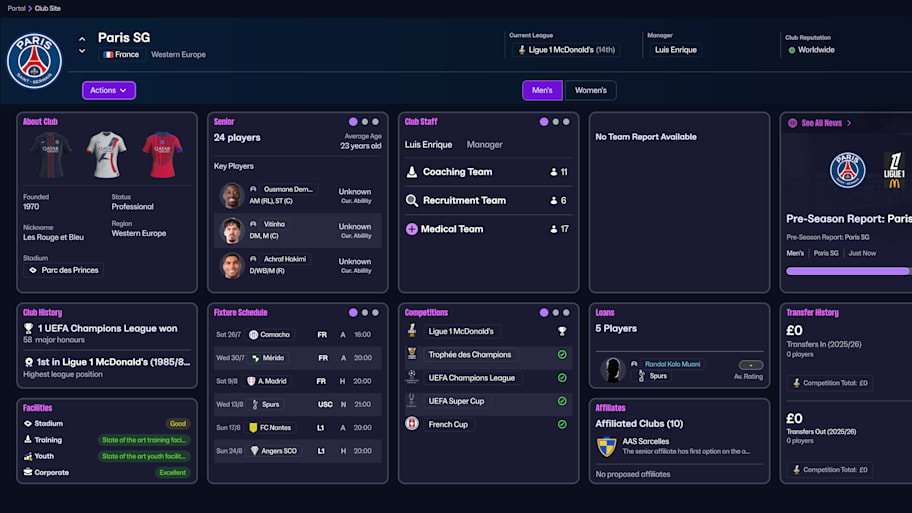This screenshot has height=513, width=912.
Task: Open the Angers SCO crest icon
Action: [x=254, y=451]
